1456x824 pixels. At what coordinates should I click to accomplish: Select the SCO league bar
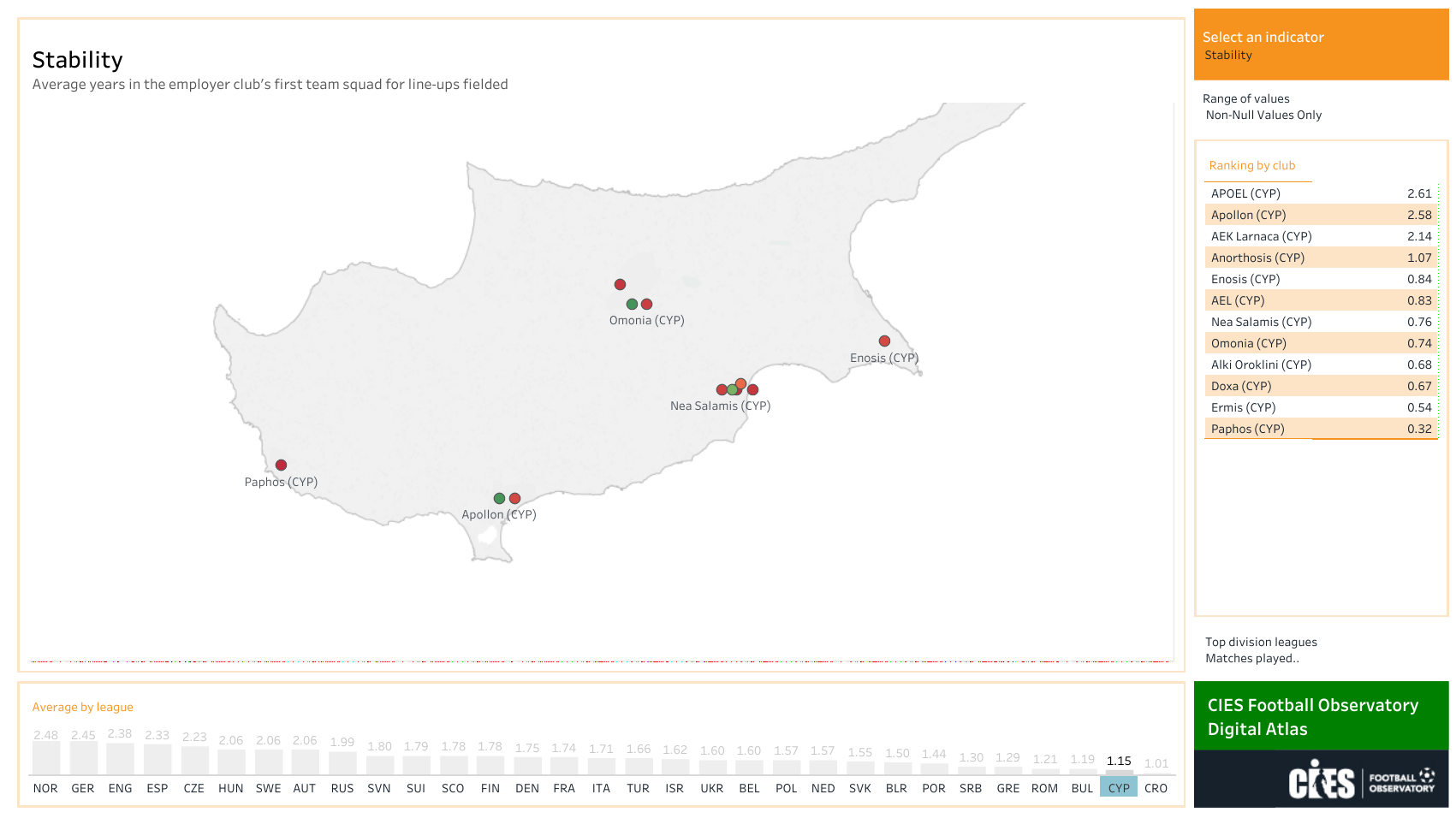[454, 765]
